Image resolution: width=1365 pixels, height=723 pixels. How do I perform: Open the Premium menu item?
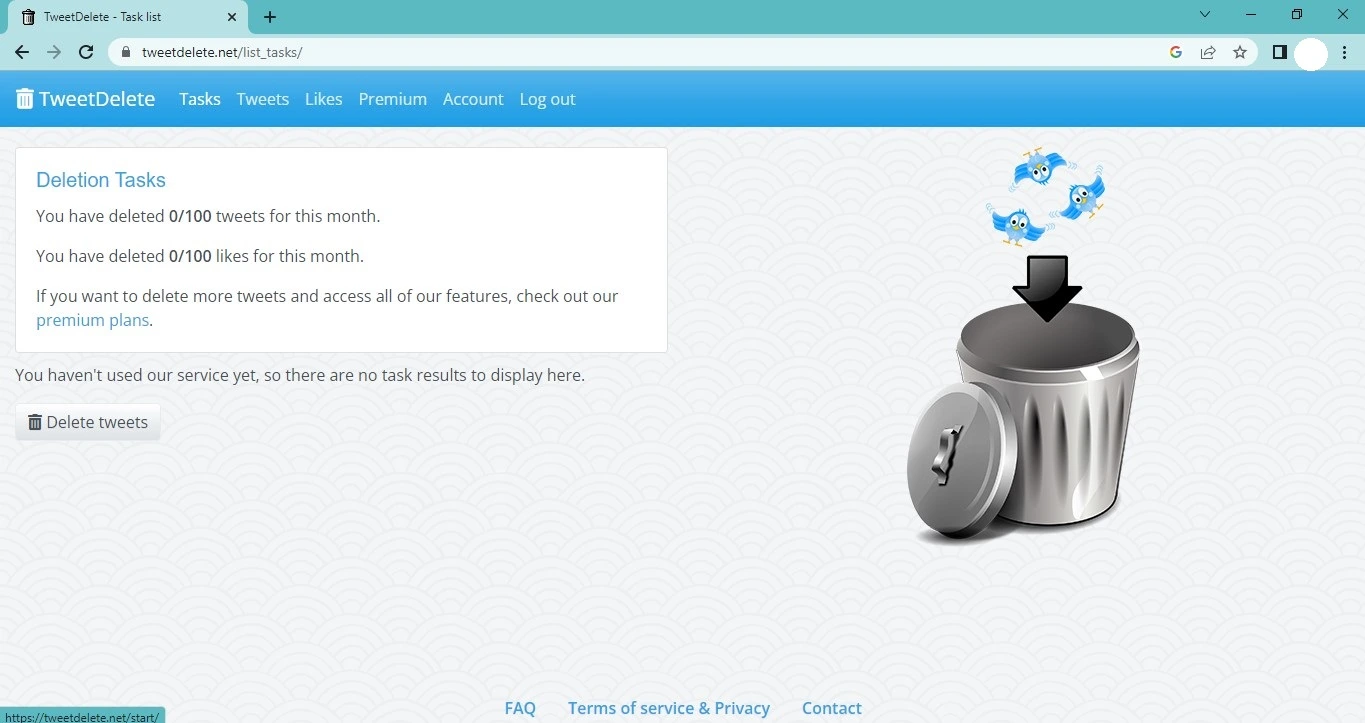[x=393, y=99]
